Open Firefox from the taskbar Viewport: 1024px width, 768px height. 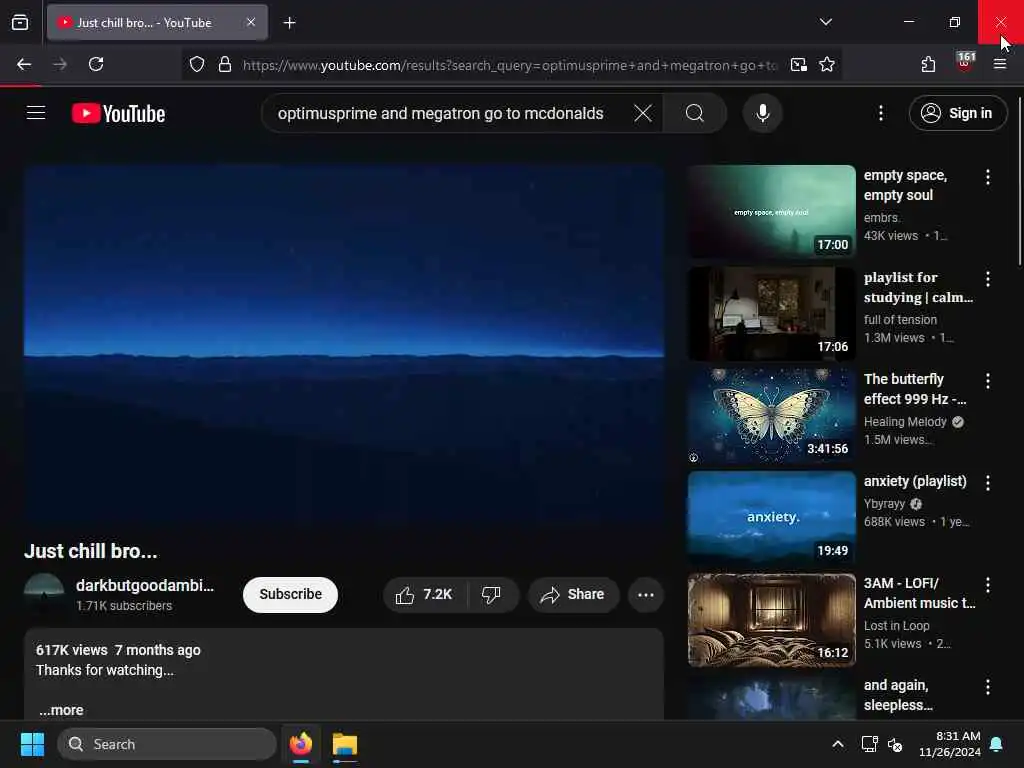pyautogui.click(x=301, y=744)
